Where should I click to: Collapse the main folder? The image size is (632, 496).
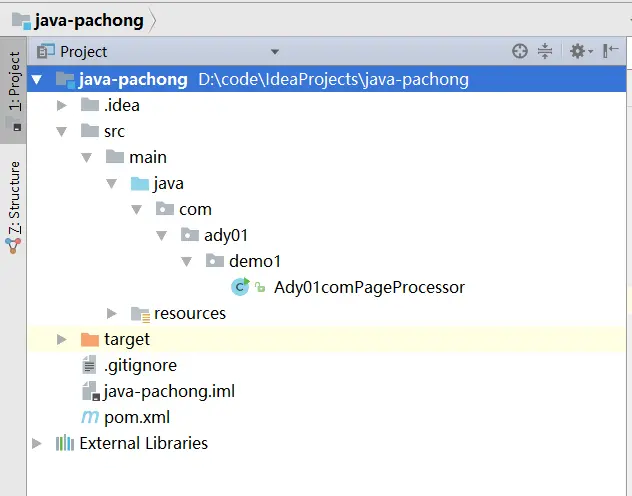[x=87, y=158]
